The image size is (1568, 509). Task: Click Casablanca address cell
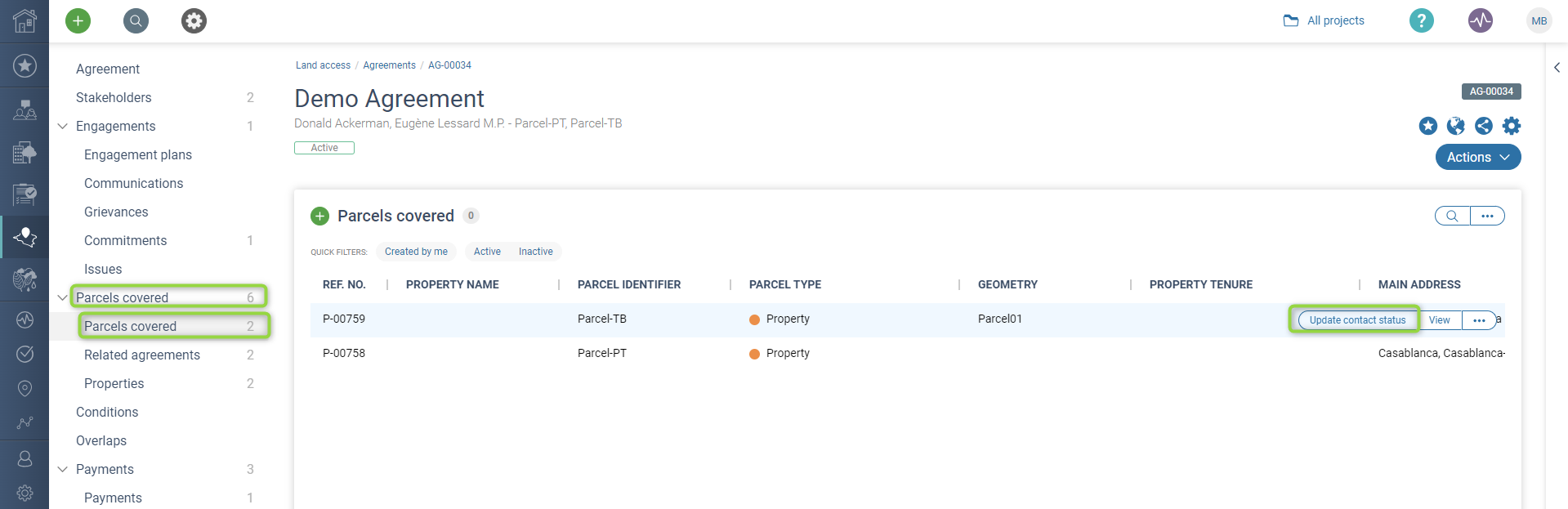pos(1441,353)
